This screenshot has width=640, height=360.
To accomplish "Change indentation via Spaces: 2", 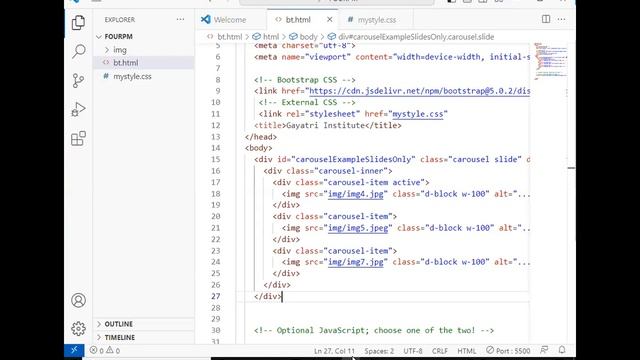I will 379,351.
